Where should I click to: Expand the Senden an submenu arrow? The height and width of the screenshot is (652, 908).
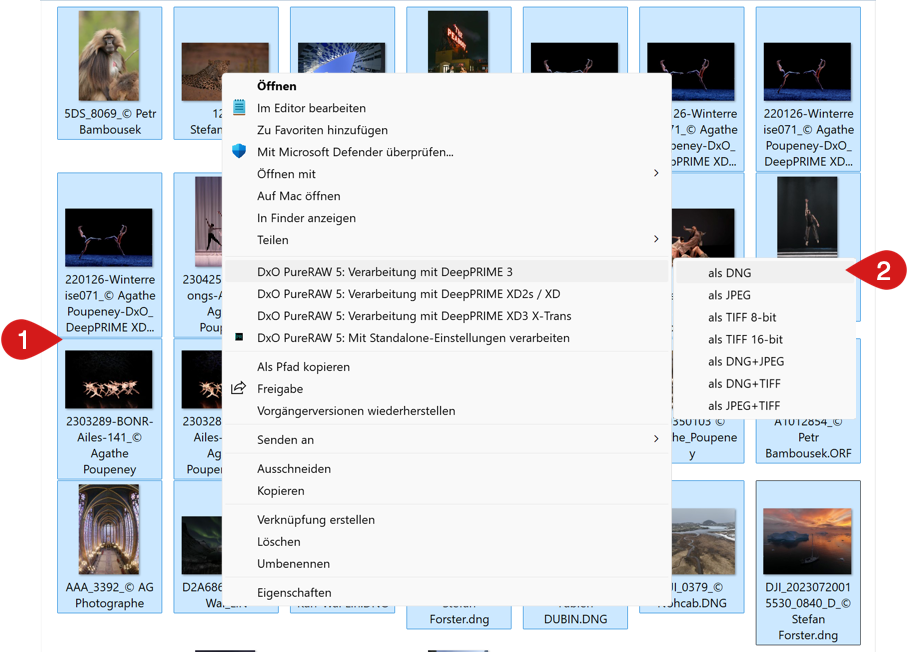click(x=656, y=439)
